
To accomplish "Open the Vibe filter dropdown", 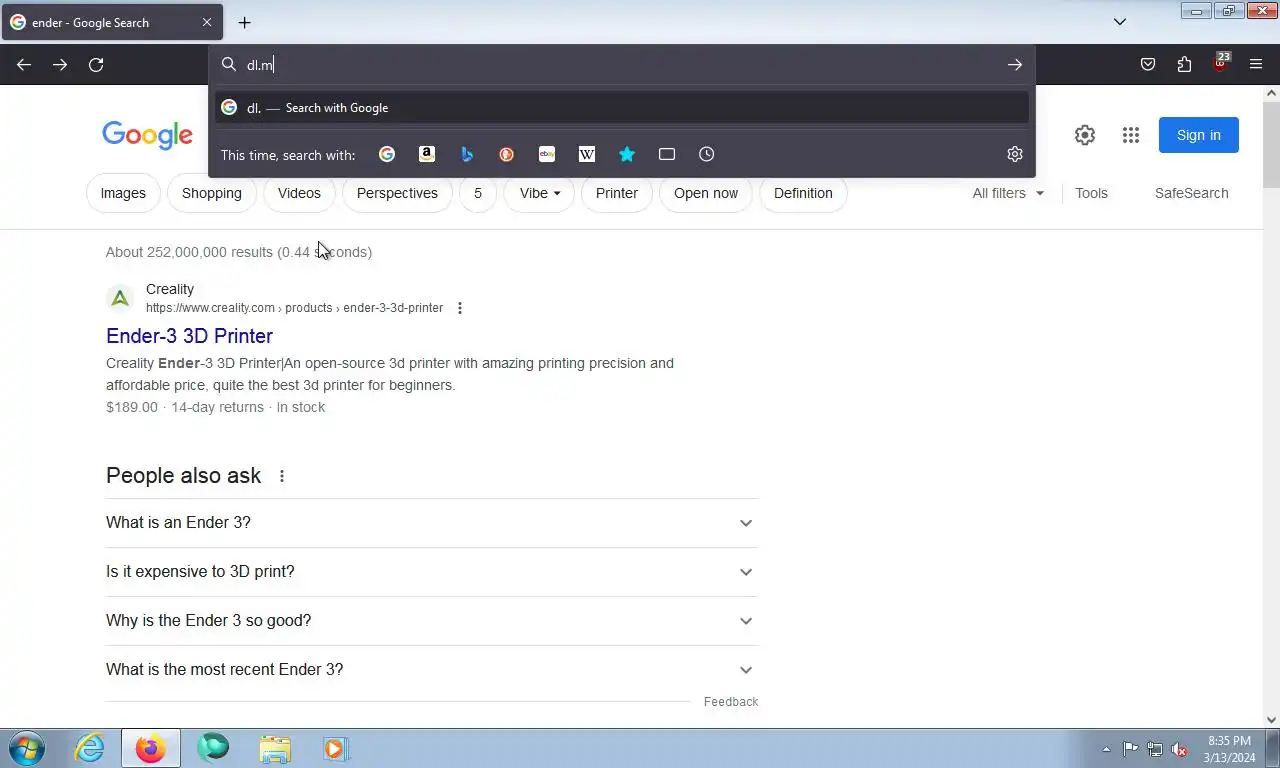I will tap(540, 193).
